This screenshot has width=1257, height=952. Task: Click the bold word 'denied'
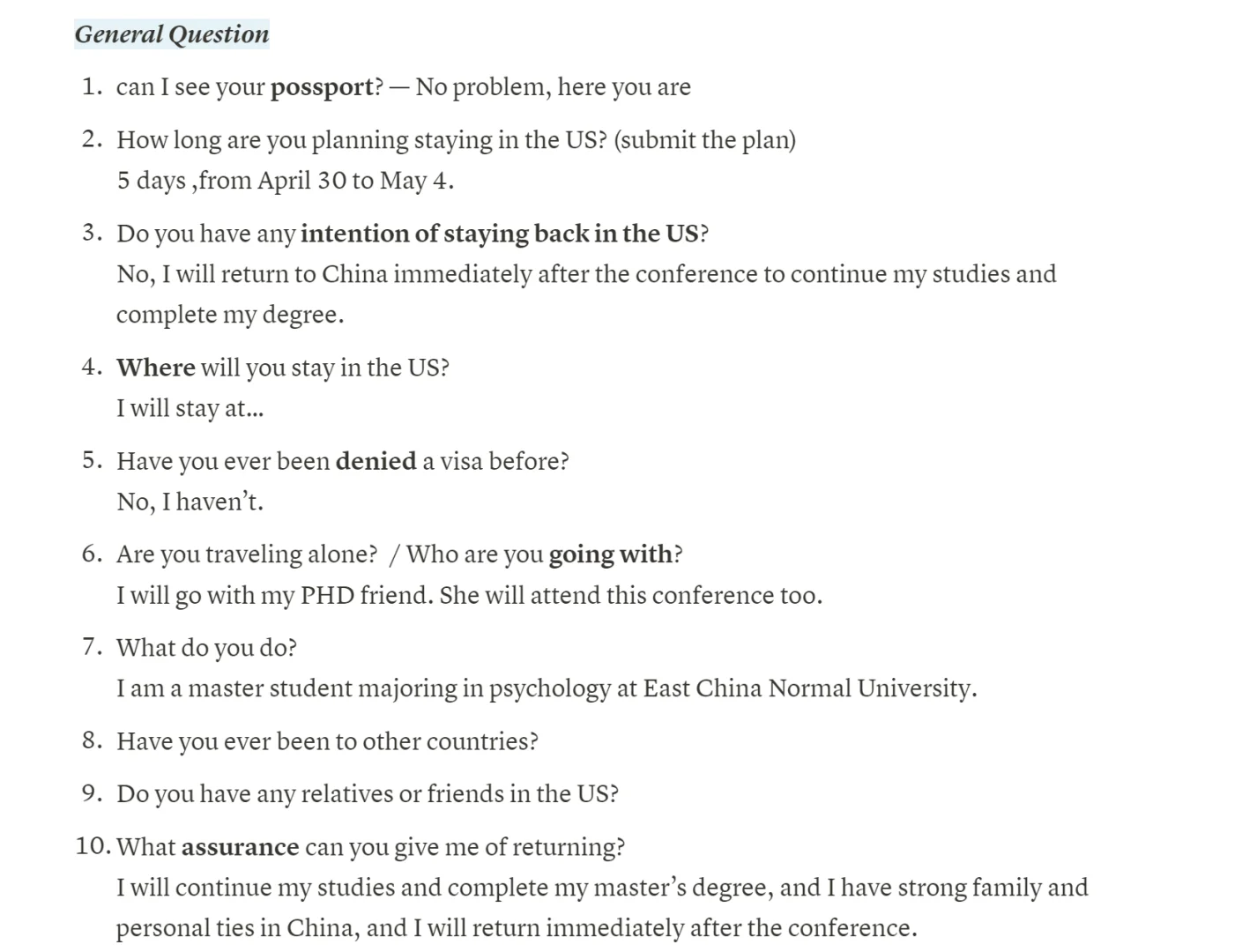376,461
